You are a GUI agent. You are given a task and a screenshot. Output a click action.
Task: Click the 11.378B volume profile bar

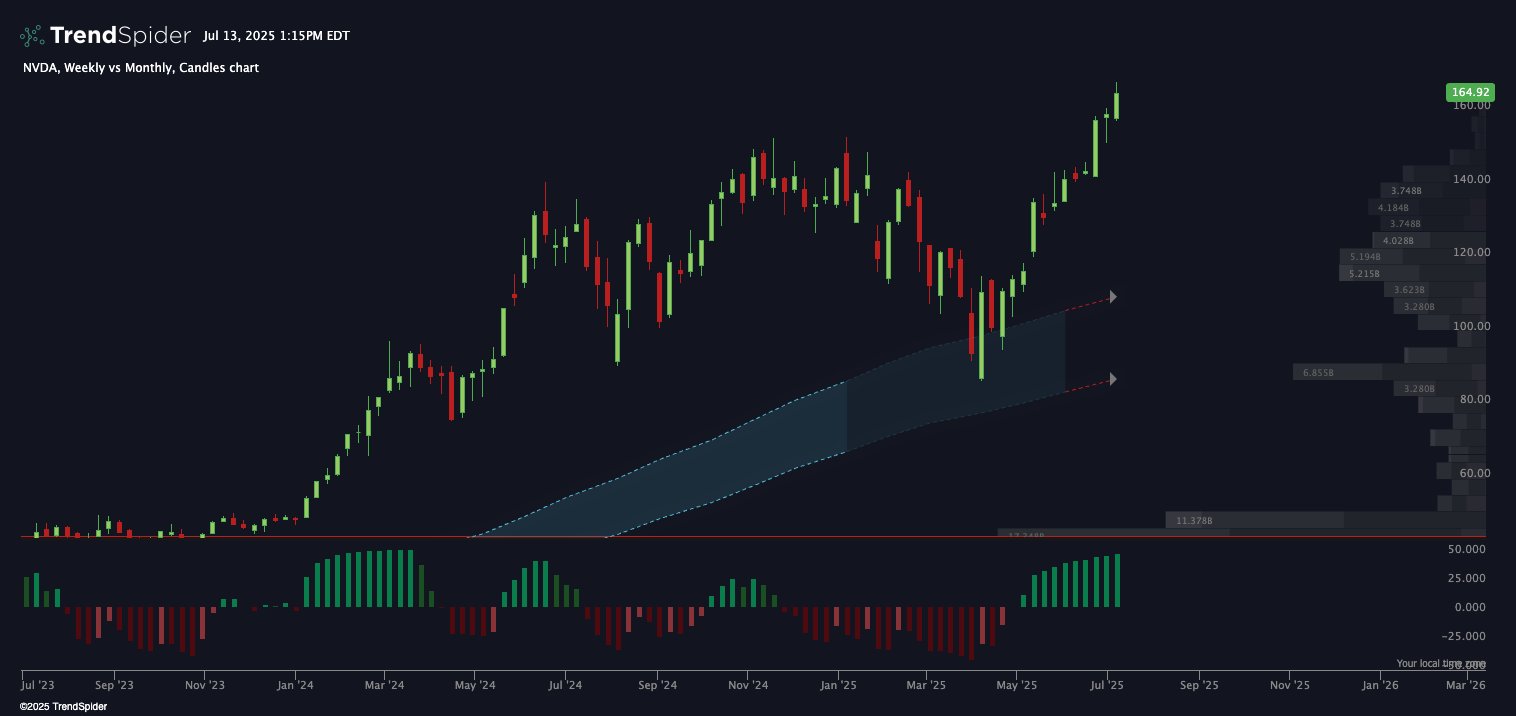coord(1325,520)
